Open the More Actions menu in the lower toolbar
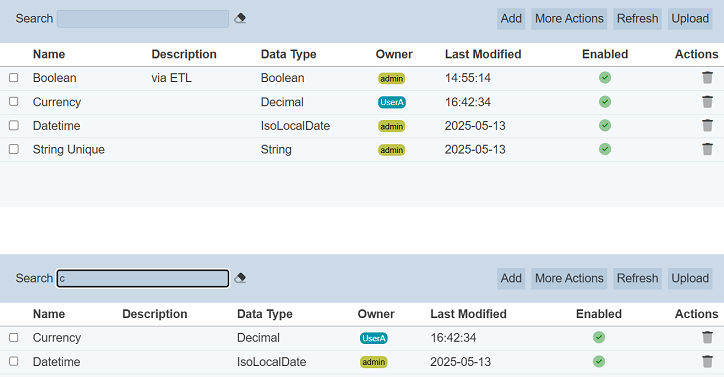This screenshot has height=377, width=724. 569,279
